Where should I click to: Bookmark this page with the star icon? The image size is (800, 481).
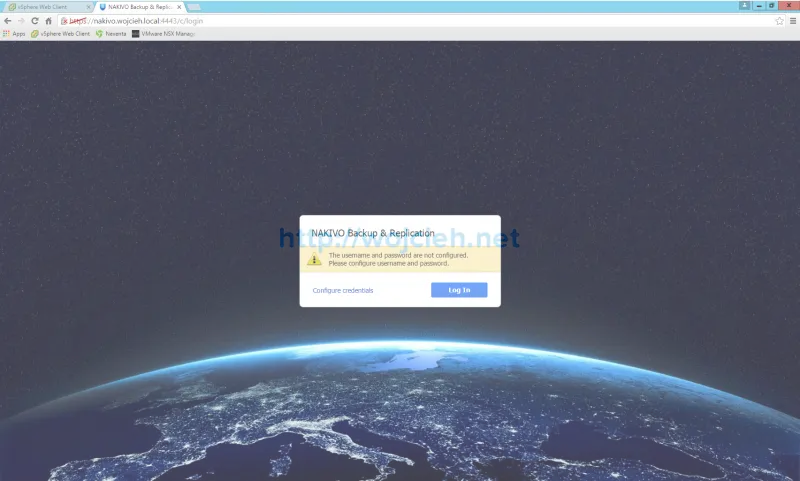coord(779,20)
